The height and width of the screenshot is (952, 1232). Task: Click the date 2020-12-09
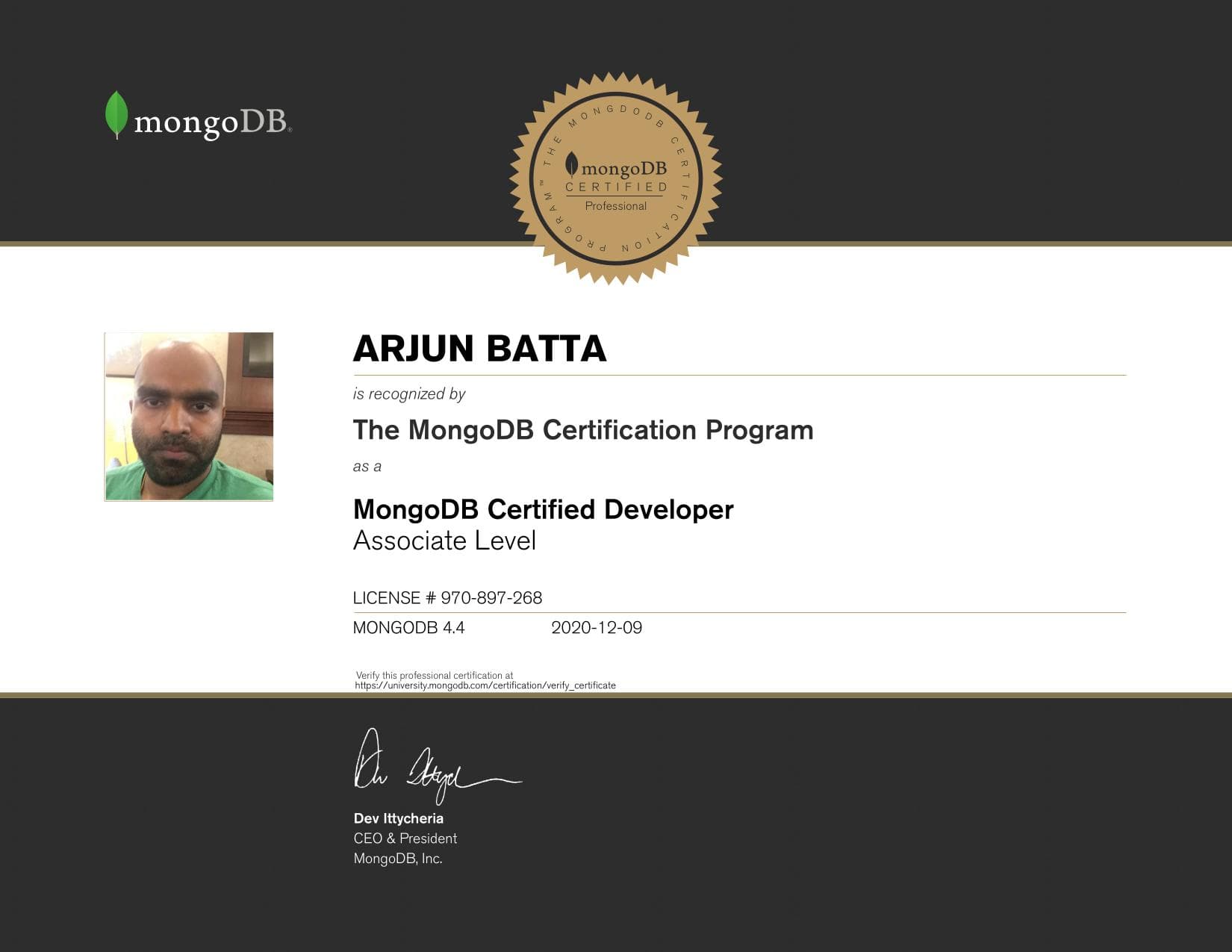597,628
